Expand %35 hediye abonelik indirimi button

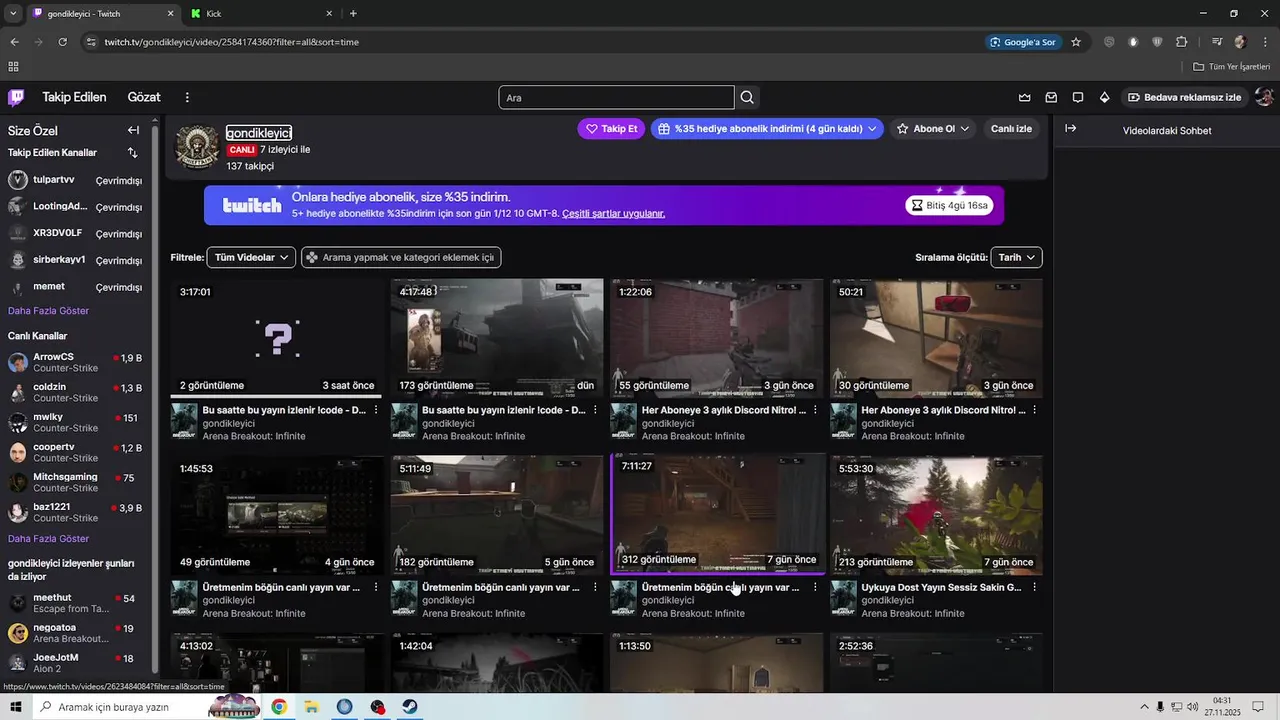click(x=767, y=129)
